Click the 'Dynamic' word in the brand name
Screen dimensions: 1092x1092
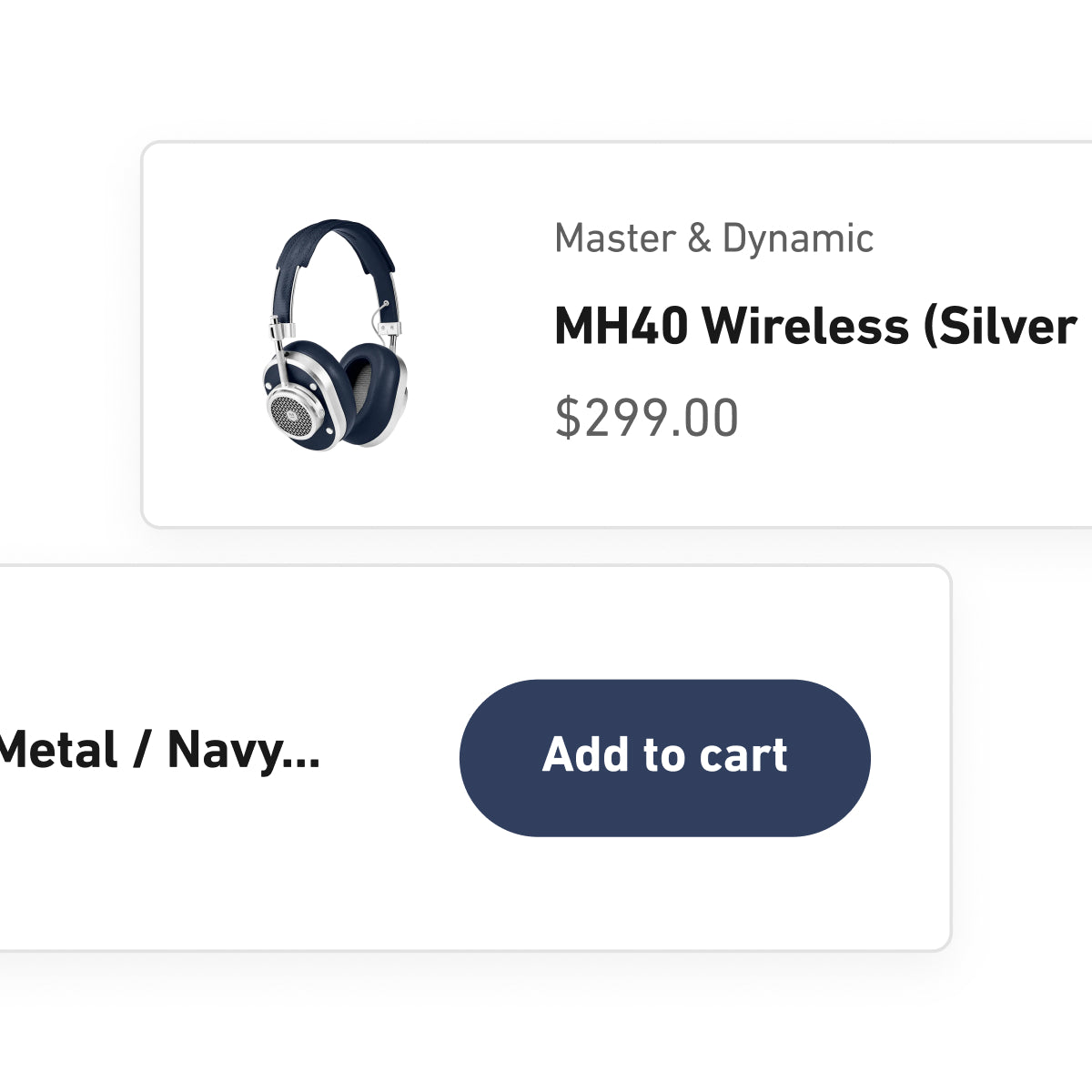coord(797,238)
